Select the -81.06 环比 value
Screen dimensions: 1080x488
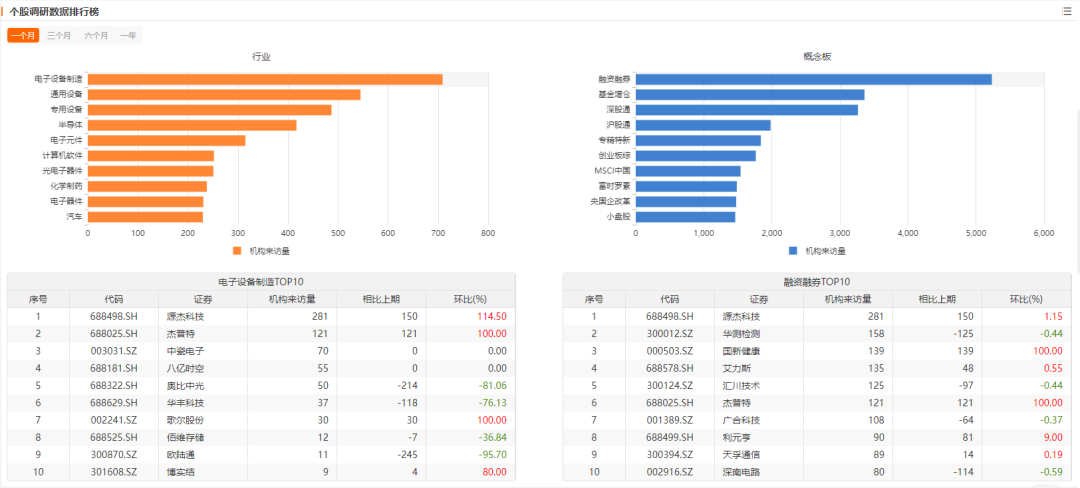[492, 385]
